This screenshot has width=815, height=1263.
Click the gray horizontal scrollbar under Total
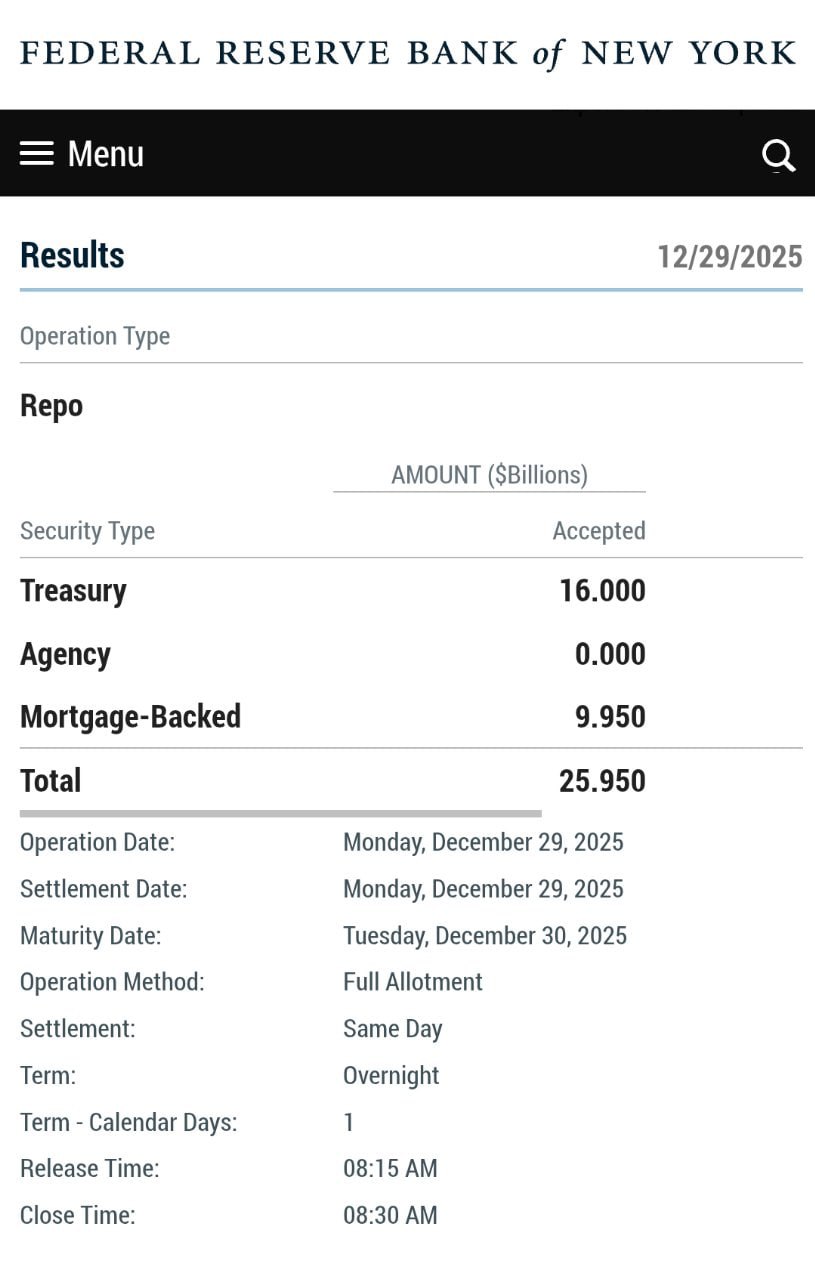click(x=280, y=814)
